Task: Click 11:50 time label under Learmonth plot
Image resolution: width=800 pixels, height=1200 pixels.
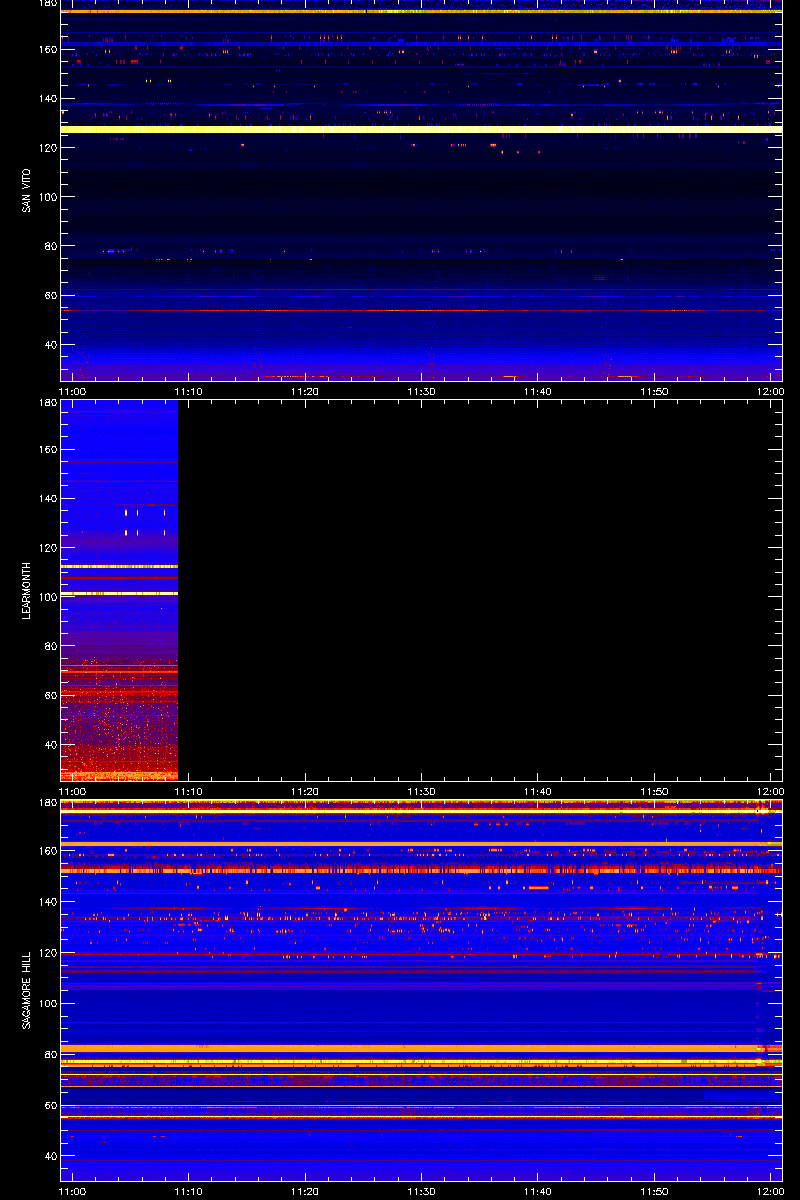Action: pos(654,791)
